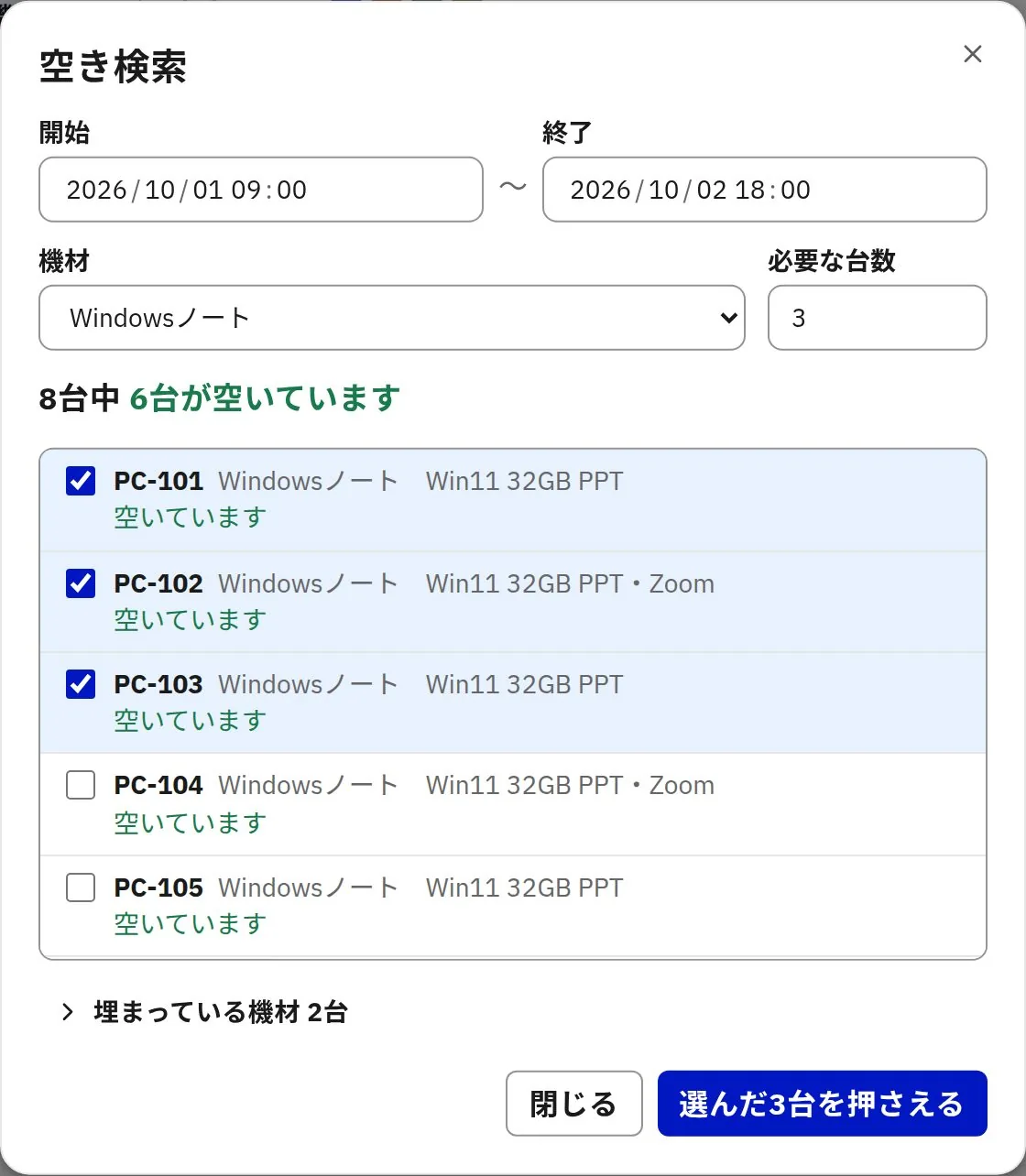Click the hour 18 in 終了 field
This screenshot has height=1176, width=1026.
(749, 190)
